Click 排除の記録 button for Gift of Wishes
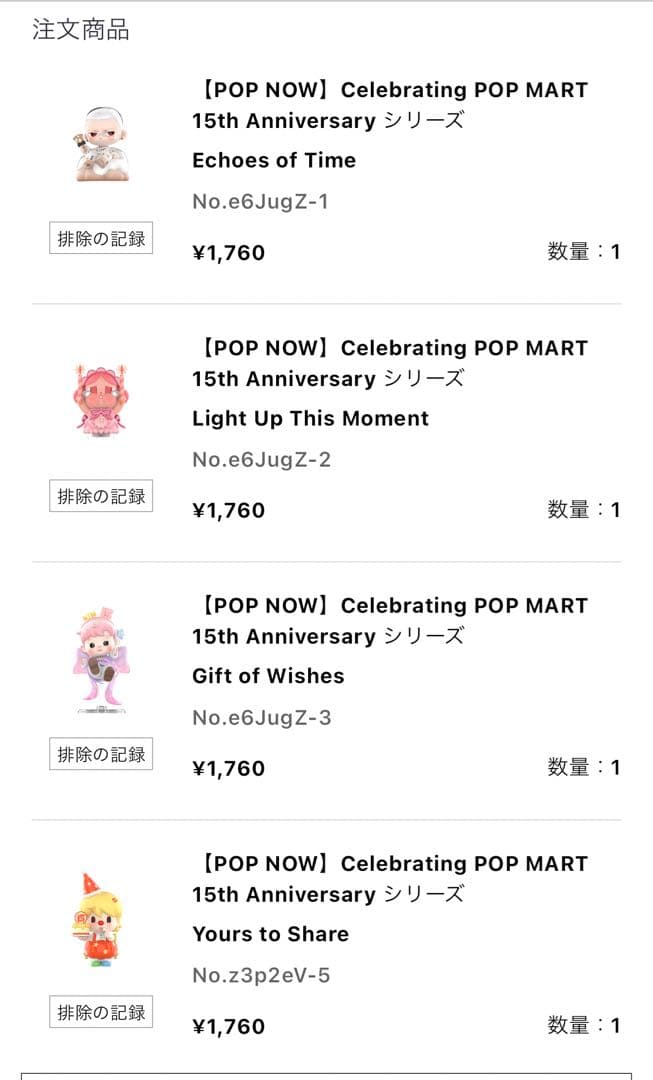This screenshot has width=653, height=1080. (x=100, y=754)
